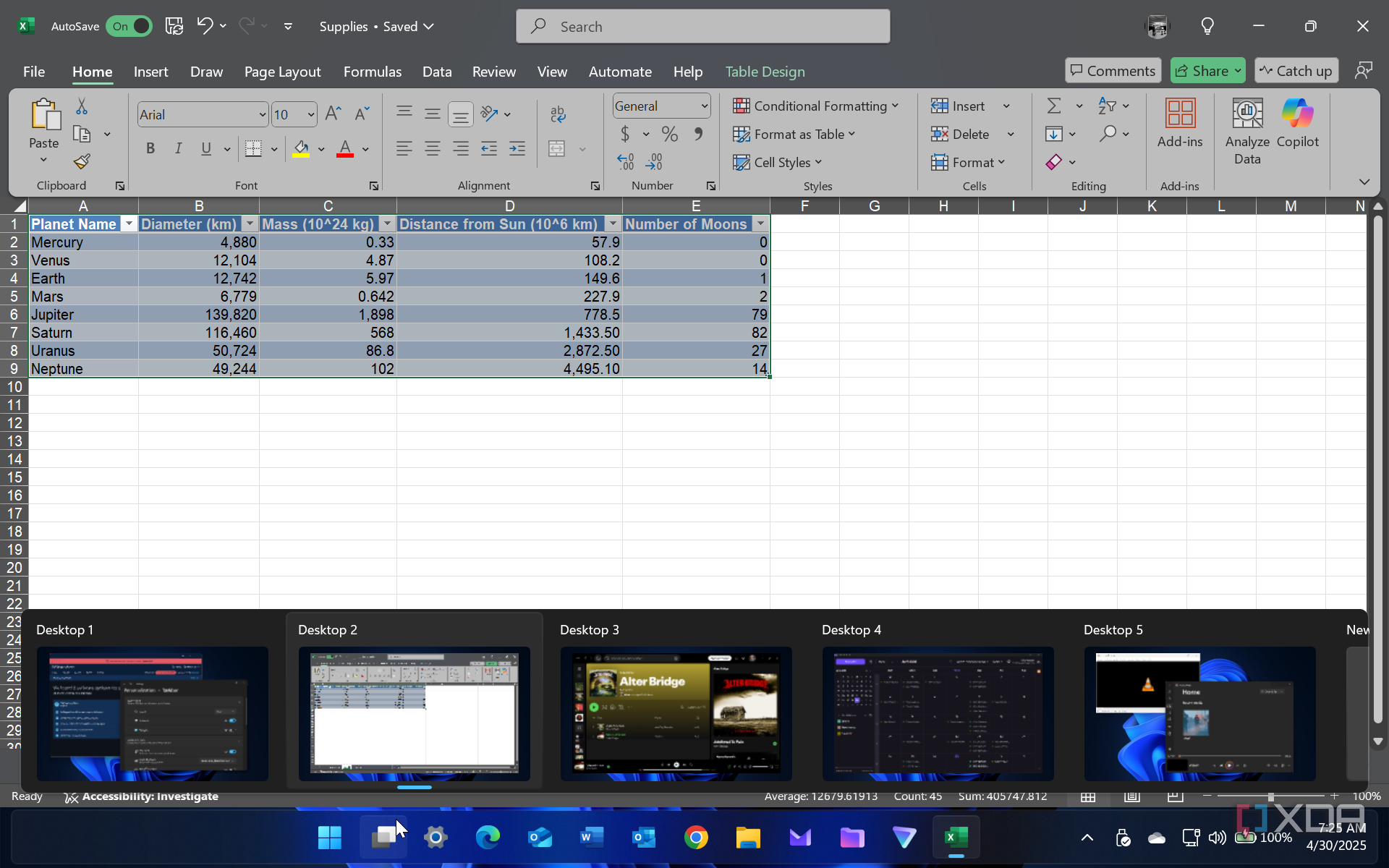
Task: Switch to Normal view in status bar
Action: [1088, 796]
